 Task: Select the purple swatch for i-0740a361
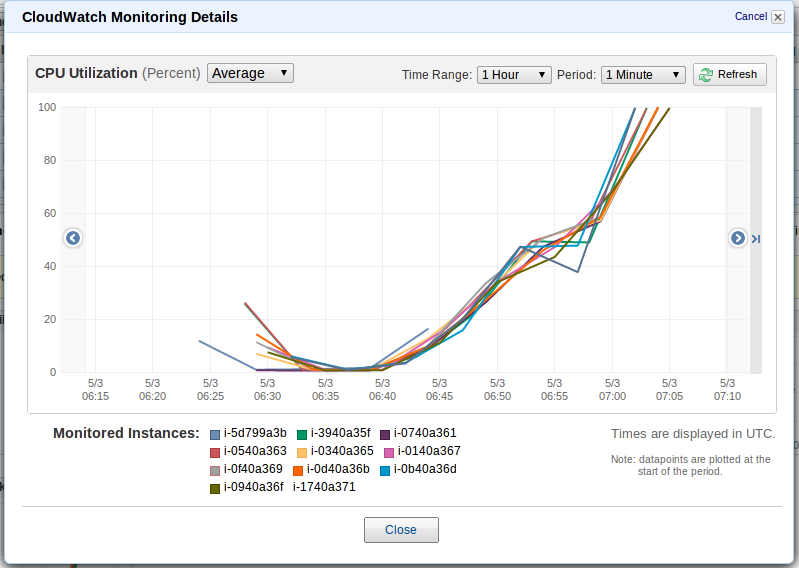tap(385, 435)
